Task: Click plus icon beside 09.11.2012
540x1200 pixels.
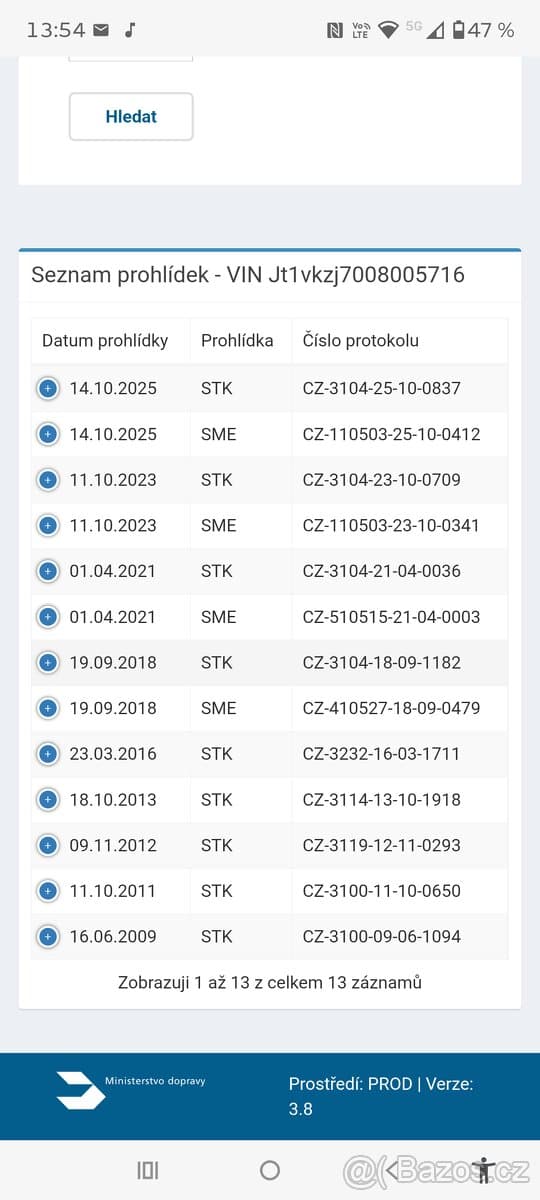Action: click(47, 845)
